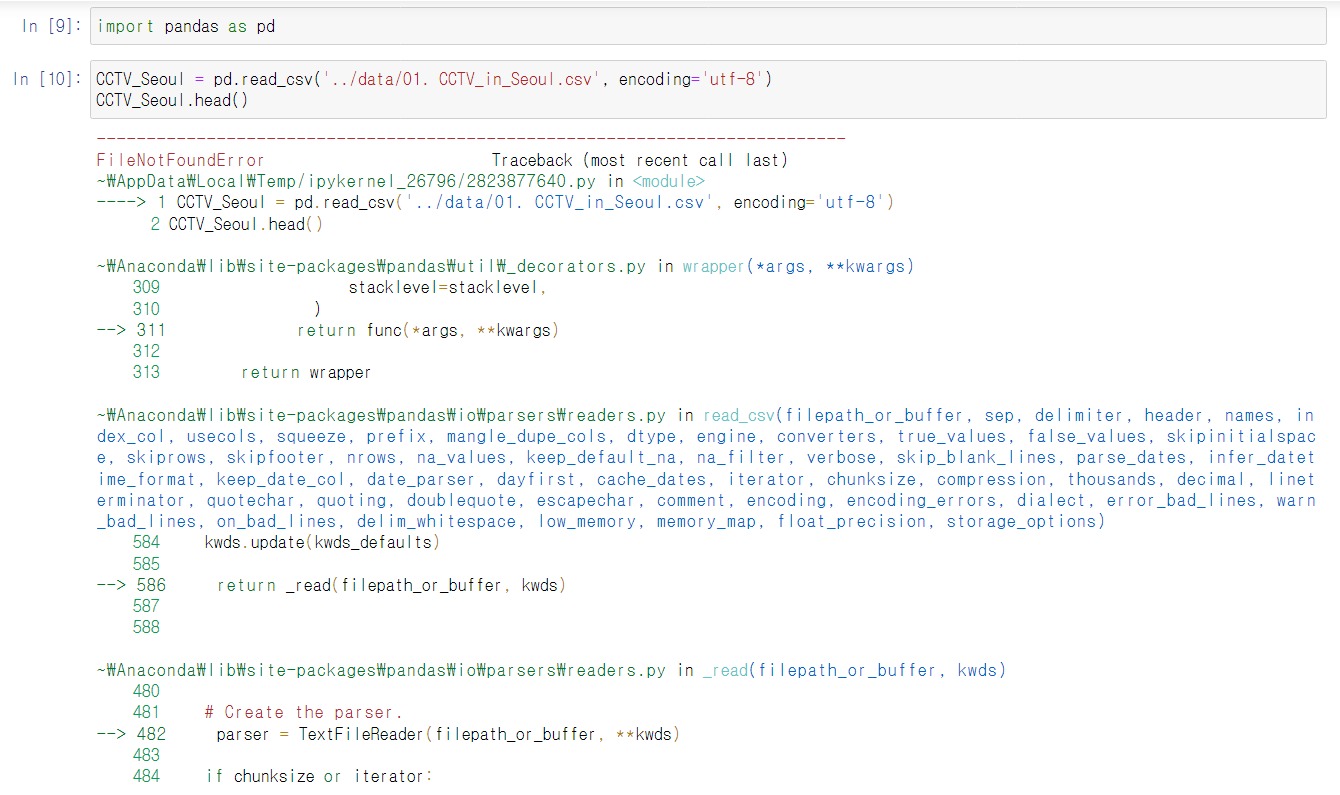This screenshot has width=1340, height=795.
Task: Click 'low_memory' parameter in signature
Action: tap(586, 521)
